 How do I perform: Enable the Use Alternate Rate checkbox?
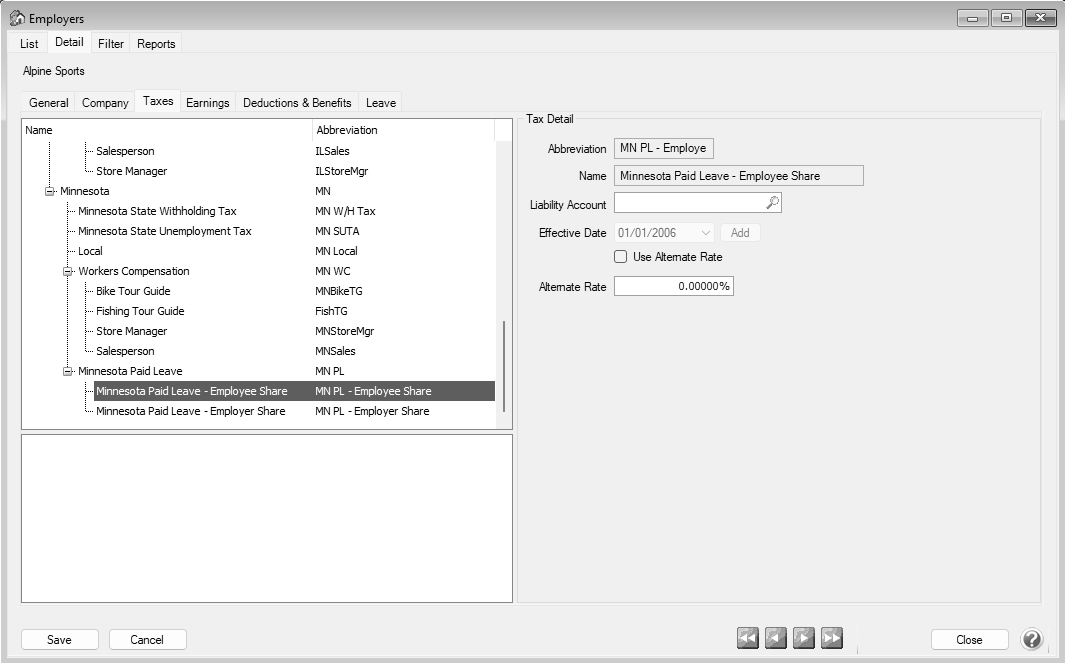621,257
